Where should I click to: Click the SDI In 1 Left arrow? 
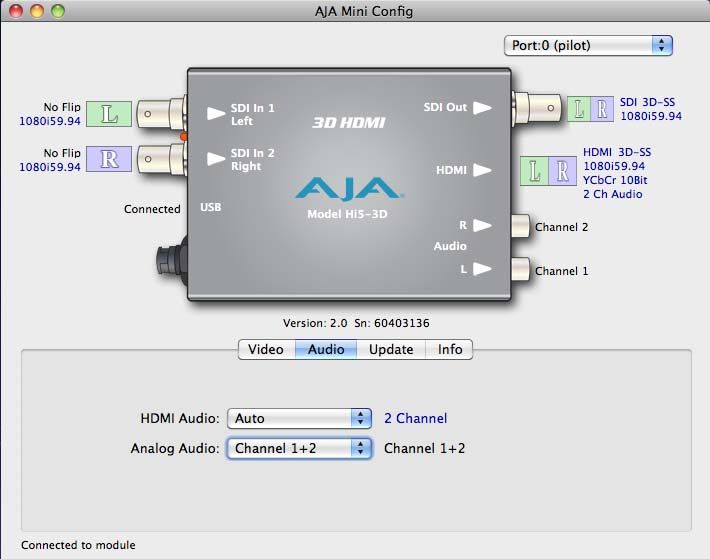coord(216,114)
